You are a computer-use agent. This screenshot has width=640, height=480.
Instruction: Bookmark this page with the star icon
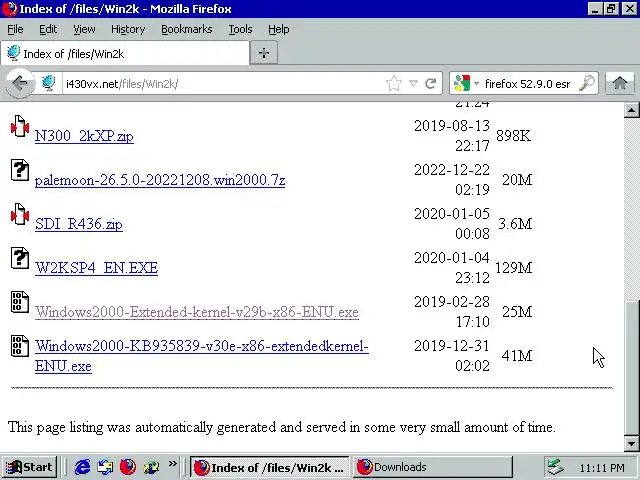tap(393, 84)
